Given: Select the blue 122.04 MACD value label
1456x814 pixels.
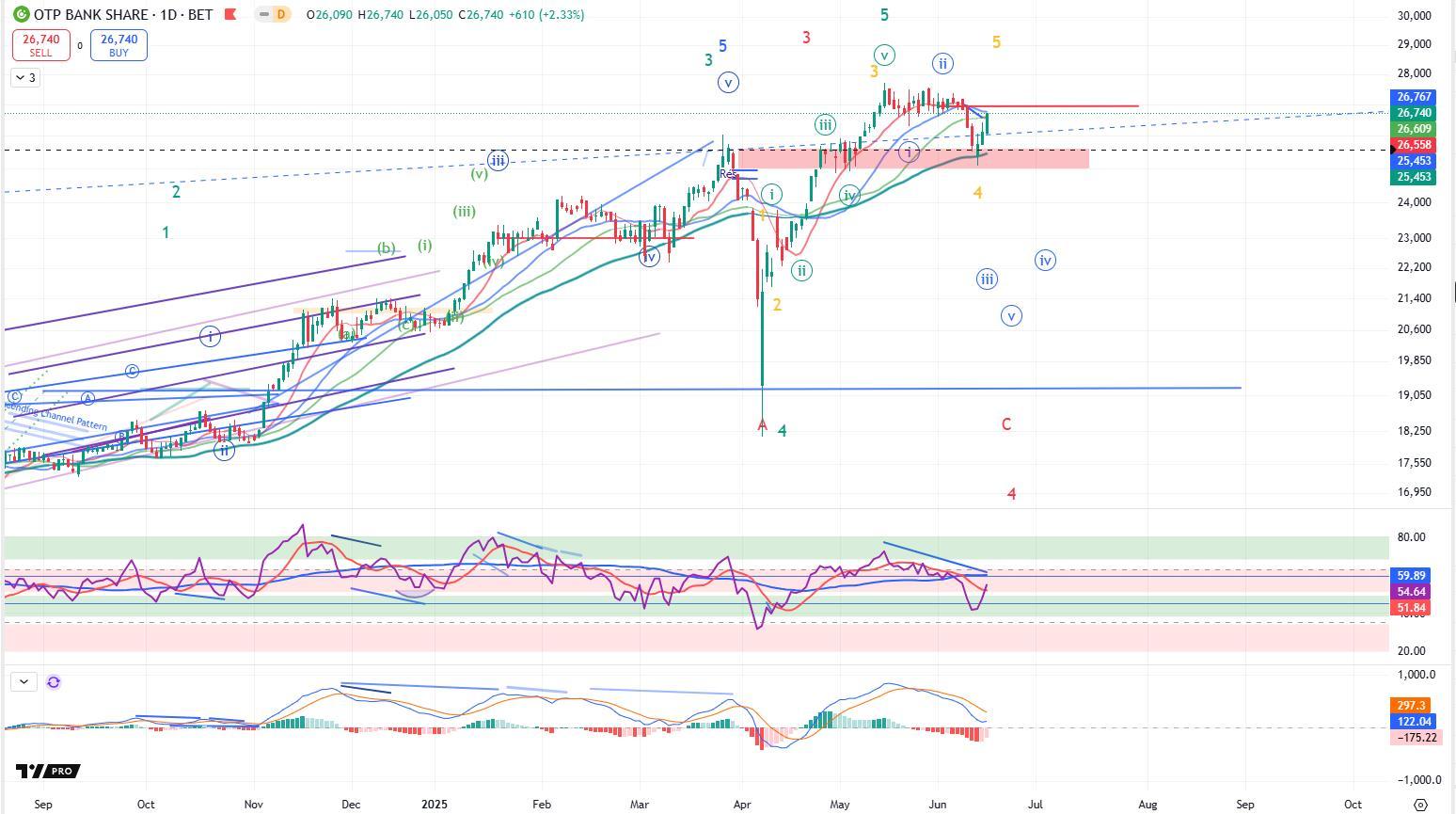Looking at the screenshot, I should pyautogui.click(x=1411, y=721).
